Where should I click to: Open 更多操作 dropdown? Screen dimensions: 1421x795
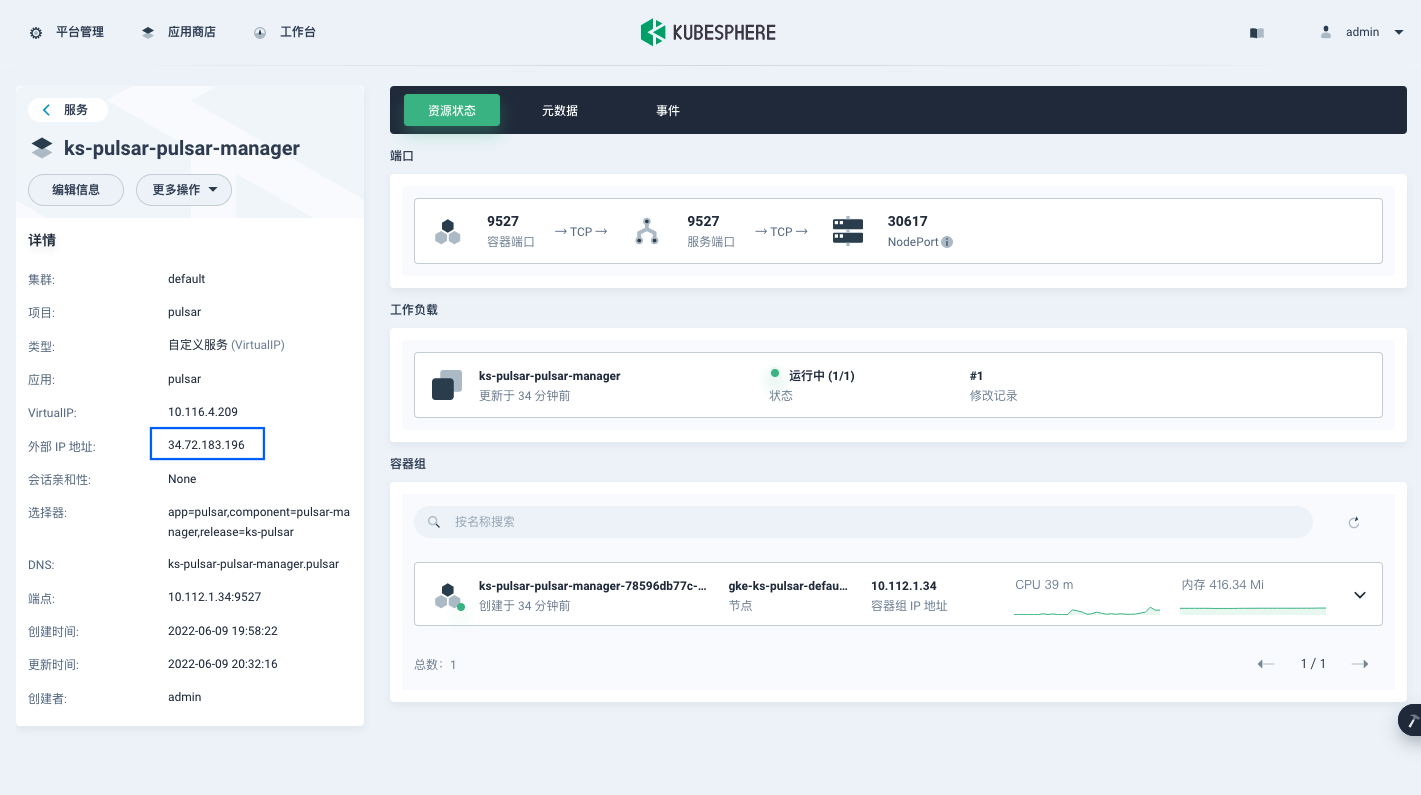pyautogui.click(x=184, y=190)
